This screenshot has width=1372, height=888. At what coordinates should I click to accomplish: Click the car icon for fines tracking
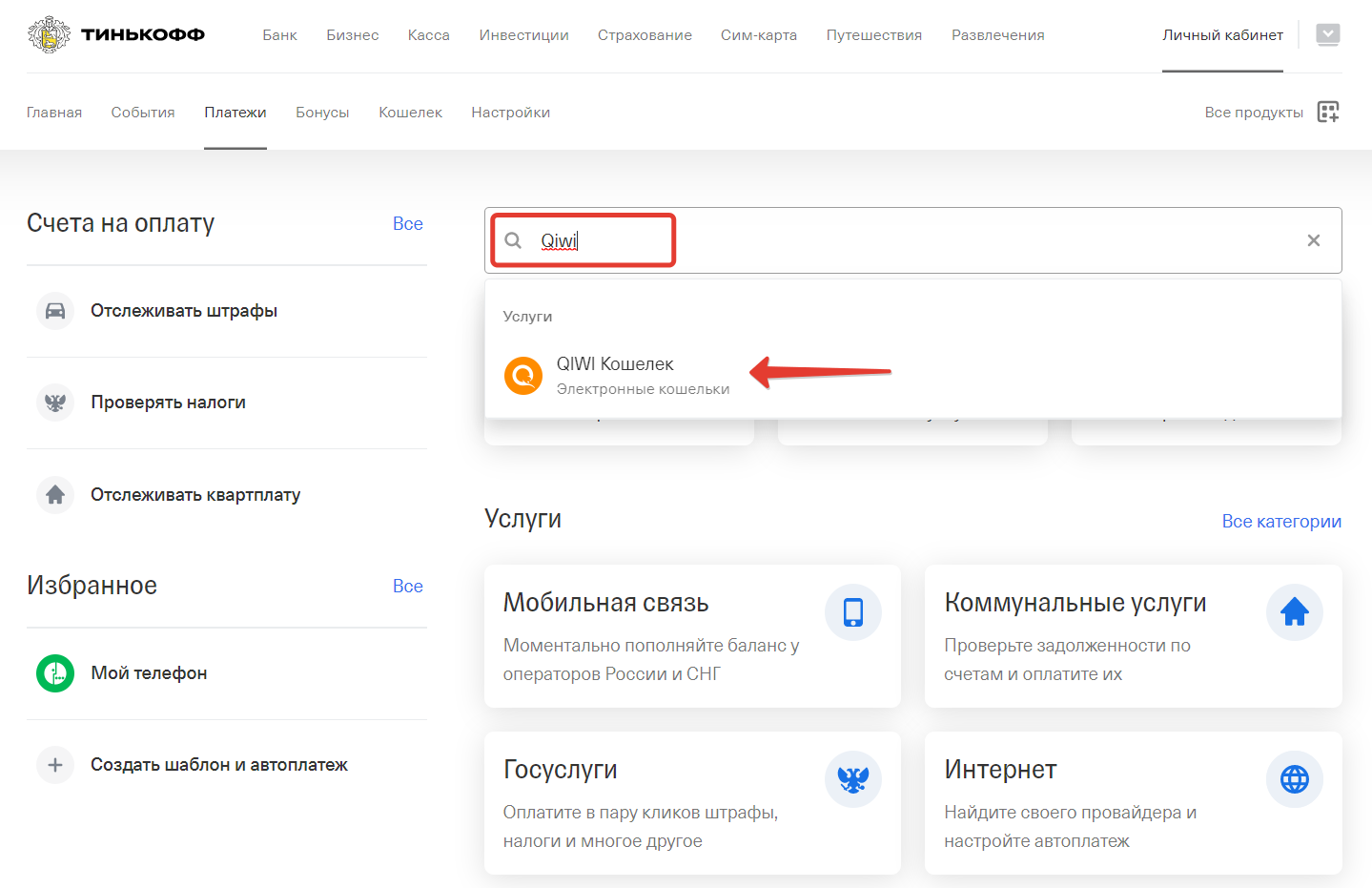pyautogui.click(x=55, y=311)
